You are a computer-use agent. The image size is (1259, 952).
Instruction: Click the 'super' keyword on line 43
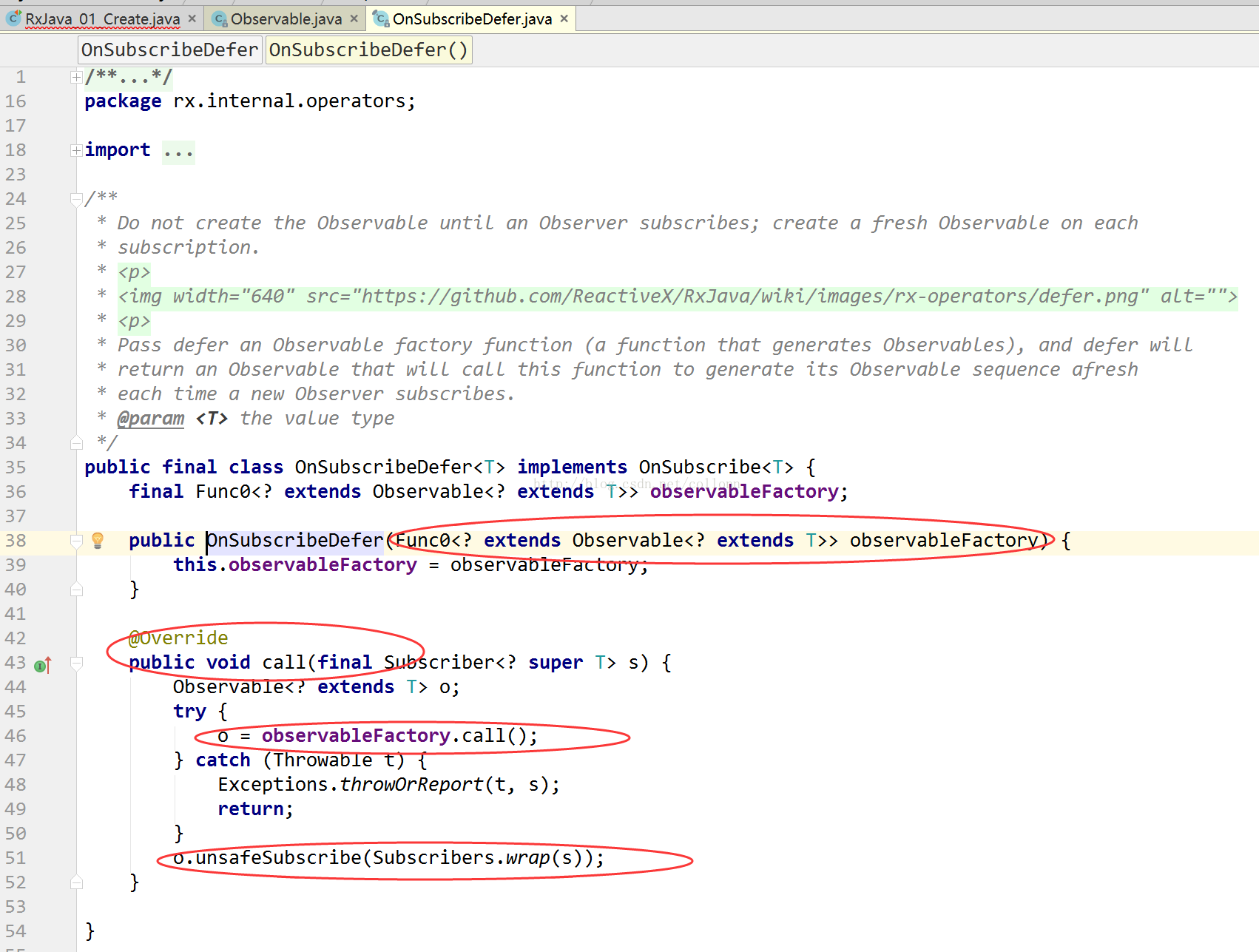pos(556,663)
